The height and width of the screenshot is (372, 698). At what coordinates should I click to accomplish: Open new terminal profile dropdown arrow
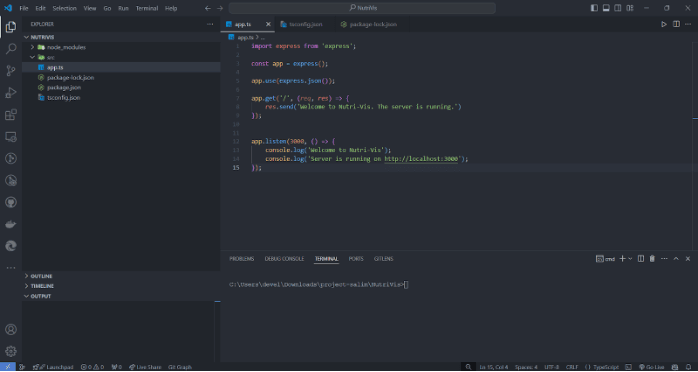click(x=630, y=259)
